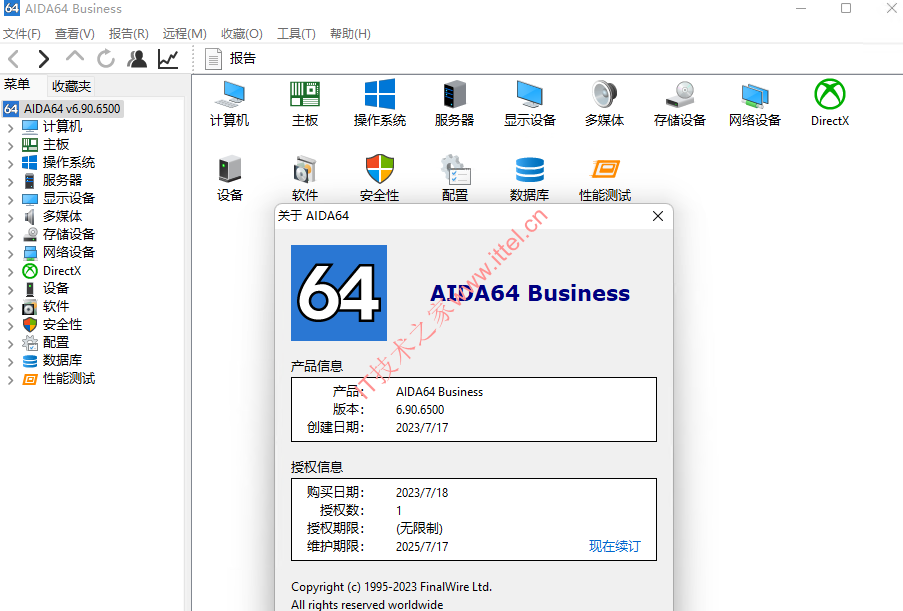Click the version value 6.90.6500
This screenshot has height=611, width=903.
(420, 410)
